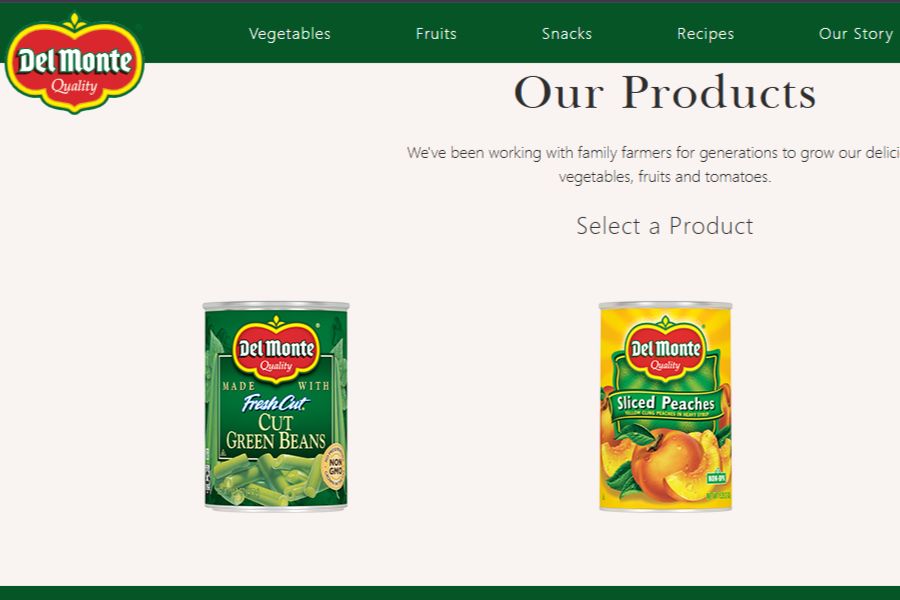Screen dimensions: 900x600
Task: Click the small green Non-GMO badge on peaches can
Action: 716,477
